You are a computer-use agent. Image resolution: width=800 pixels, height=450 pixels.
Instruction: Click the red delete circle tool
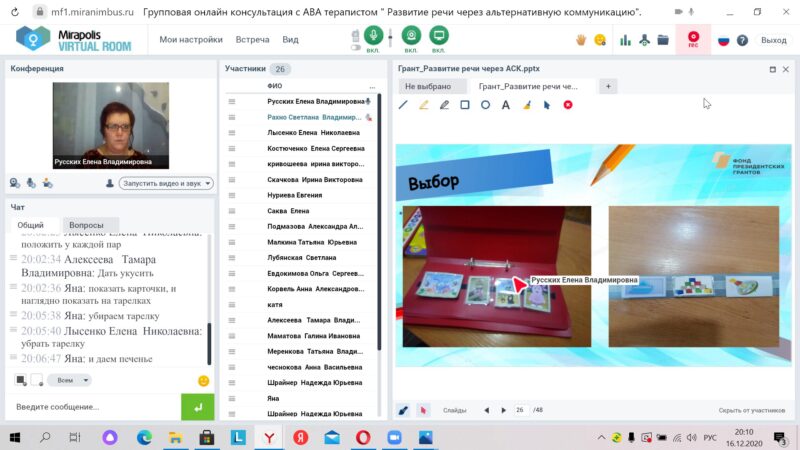coord(568,105)
